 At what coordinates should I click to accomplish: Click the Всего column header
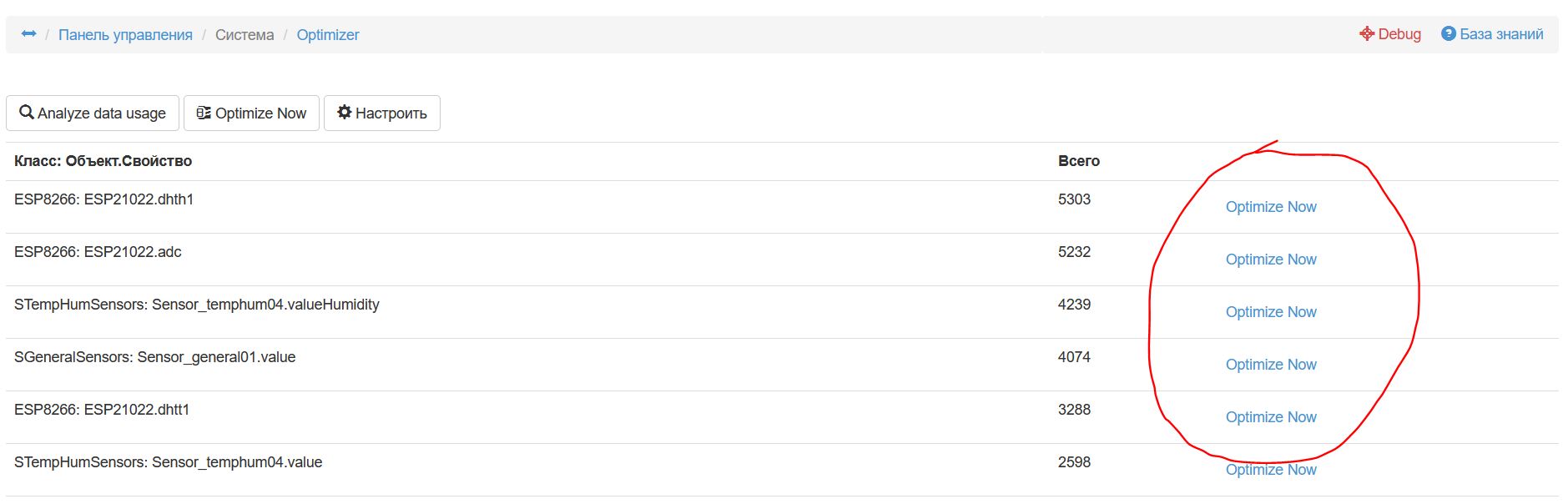point(1078,161)
